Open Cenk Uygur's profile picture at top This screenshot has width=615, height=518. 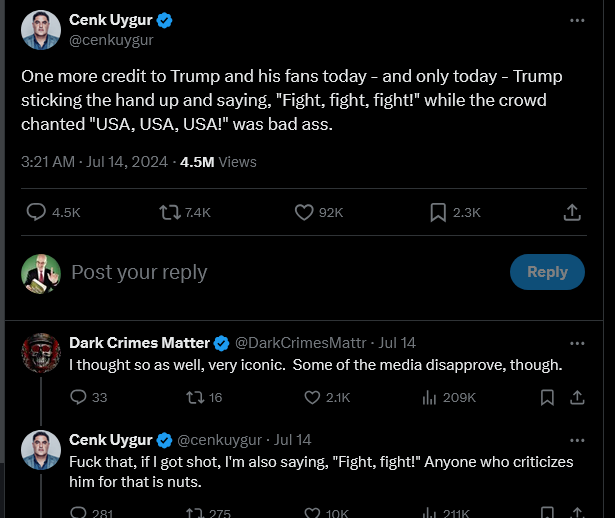tap(41, 30)
